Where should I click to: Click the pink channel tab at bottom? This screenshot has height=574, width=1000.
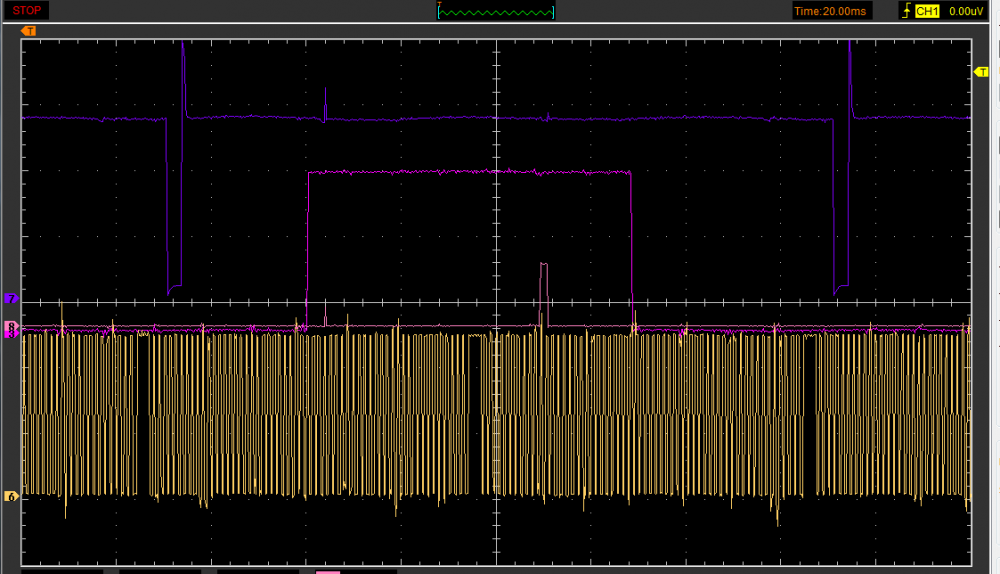[328, 571]
